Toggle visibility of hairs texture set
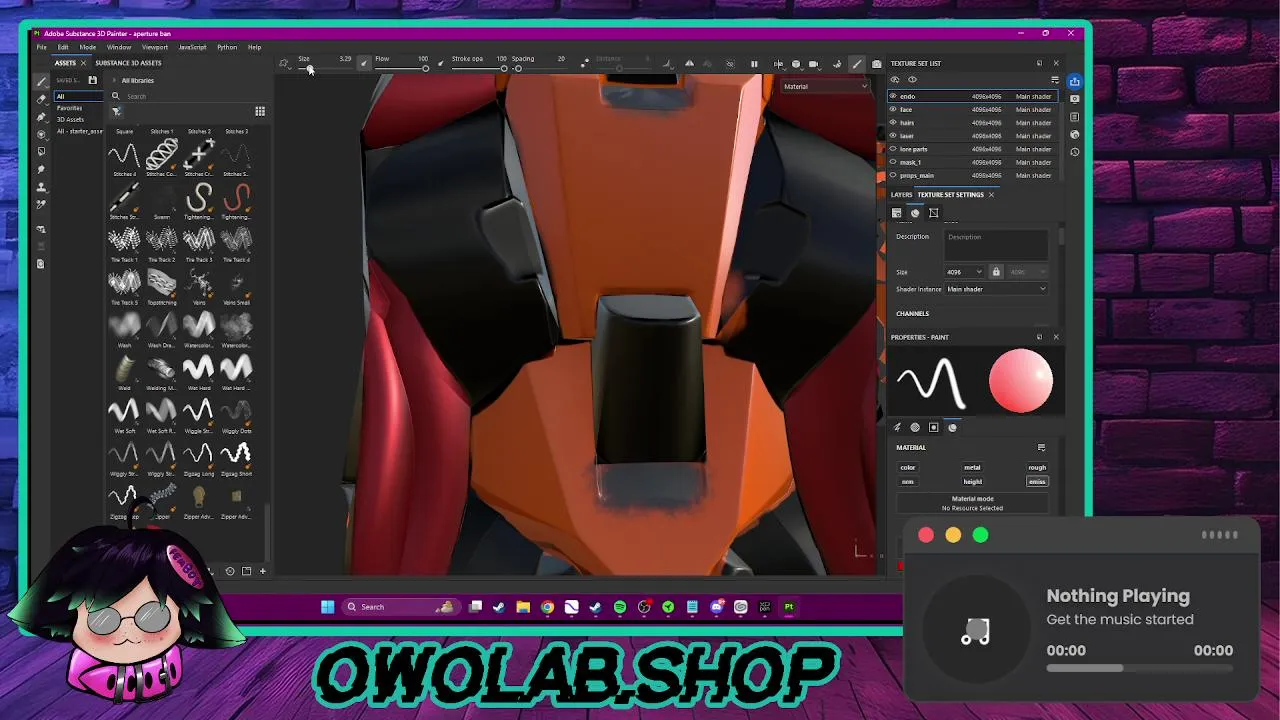The image size is (1280, 720). coord(893,122)
